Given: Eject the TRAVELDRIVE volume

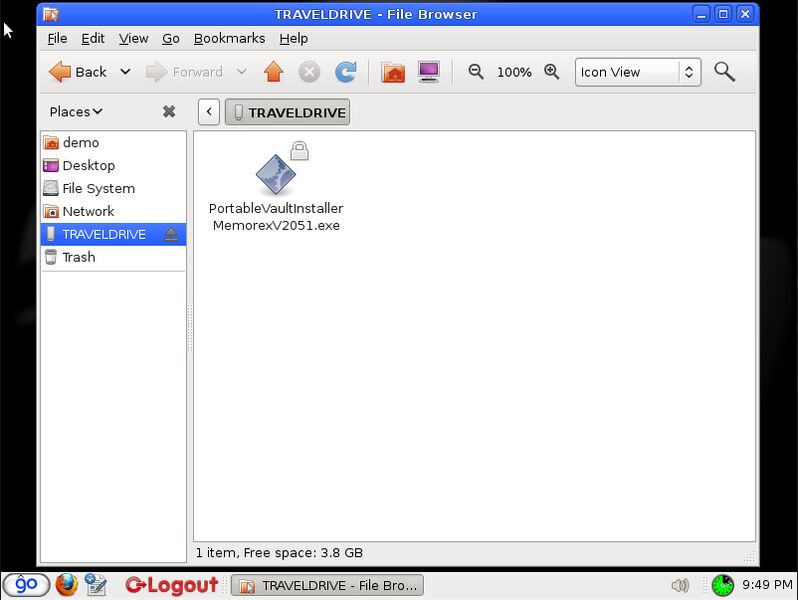Looking at the screenshot, I should pyautogui.click(x=171, y=235).
